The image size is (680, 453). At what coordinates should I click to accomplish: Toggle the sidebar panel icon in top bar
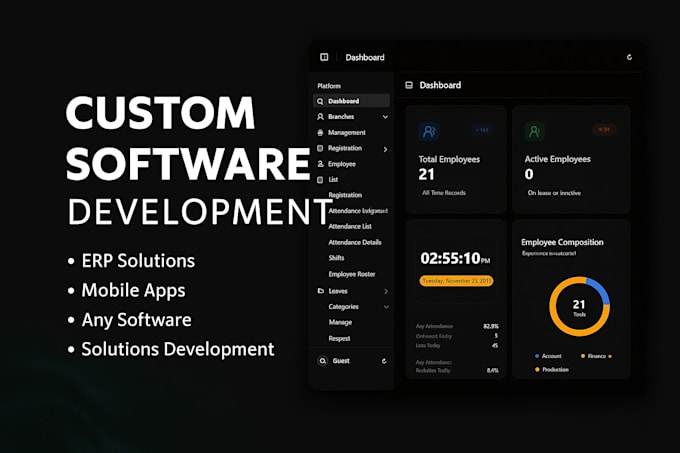tap(324, 57)
